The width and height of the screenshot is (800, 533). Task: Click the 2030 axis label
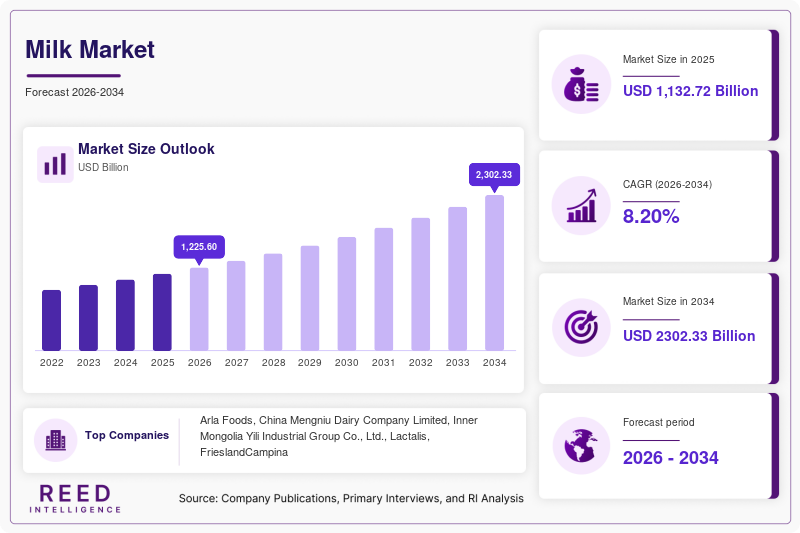click(347, 363)
